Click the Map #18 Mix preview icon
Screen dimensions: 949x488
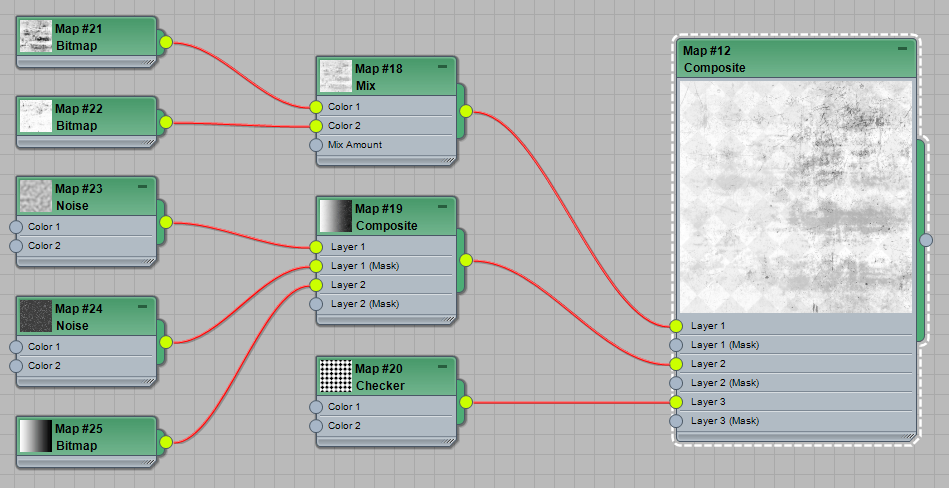[x=335, y=77]
